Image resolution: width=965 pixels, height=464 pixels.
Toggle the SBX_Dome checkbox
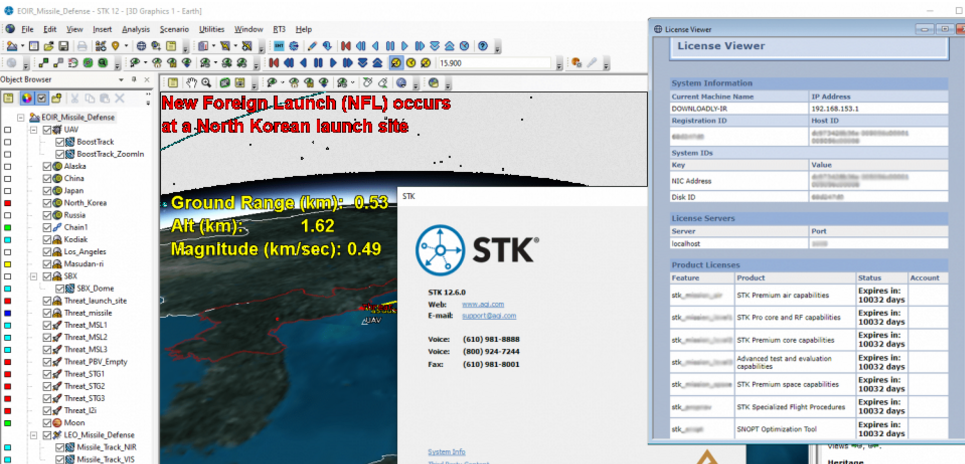pos(60,288)
